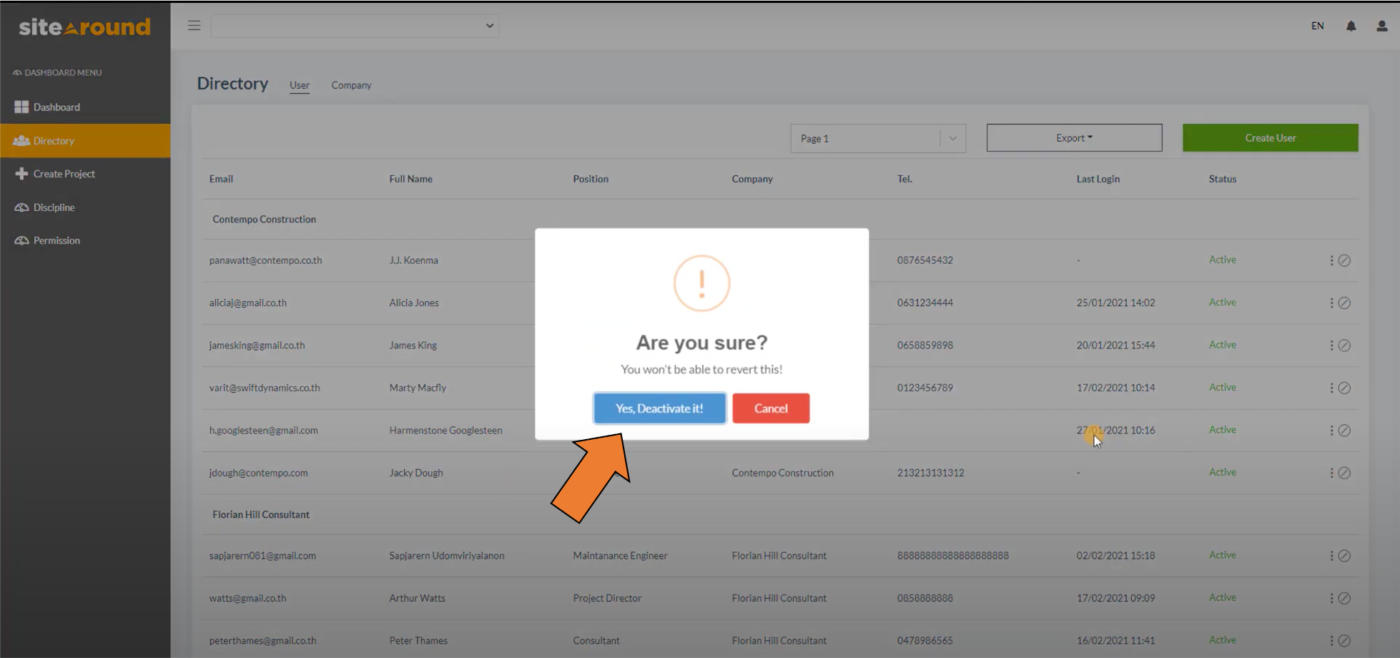Open the user profile icon top right

coord(1384,26)
